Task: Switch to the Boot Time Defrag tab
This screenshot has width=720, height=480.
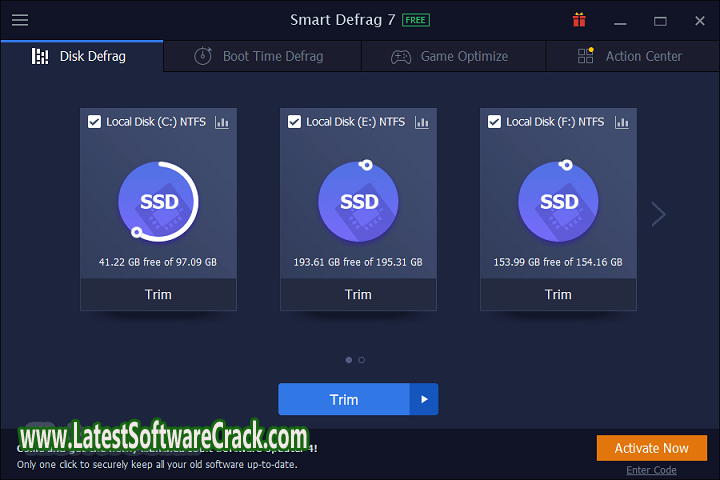Action: click(x=259, y=56)
